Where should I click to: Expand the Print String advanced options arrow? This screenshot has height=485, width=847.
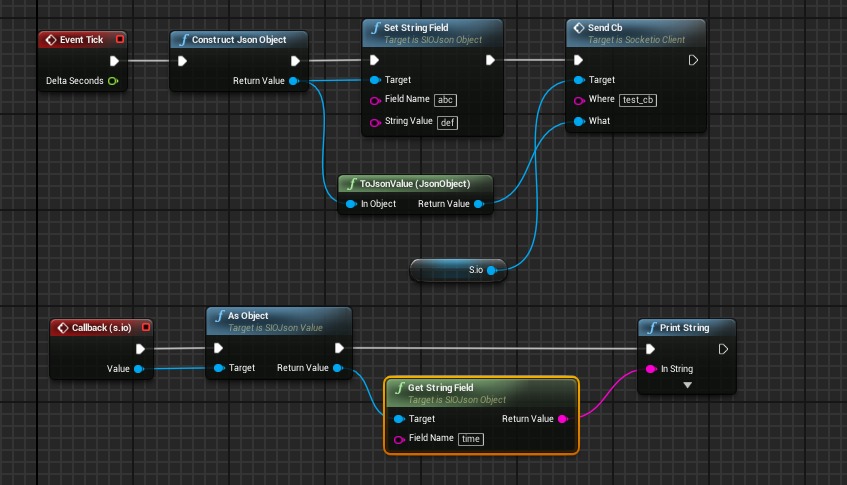pyautogui.click(x=686, y=385)
